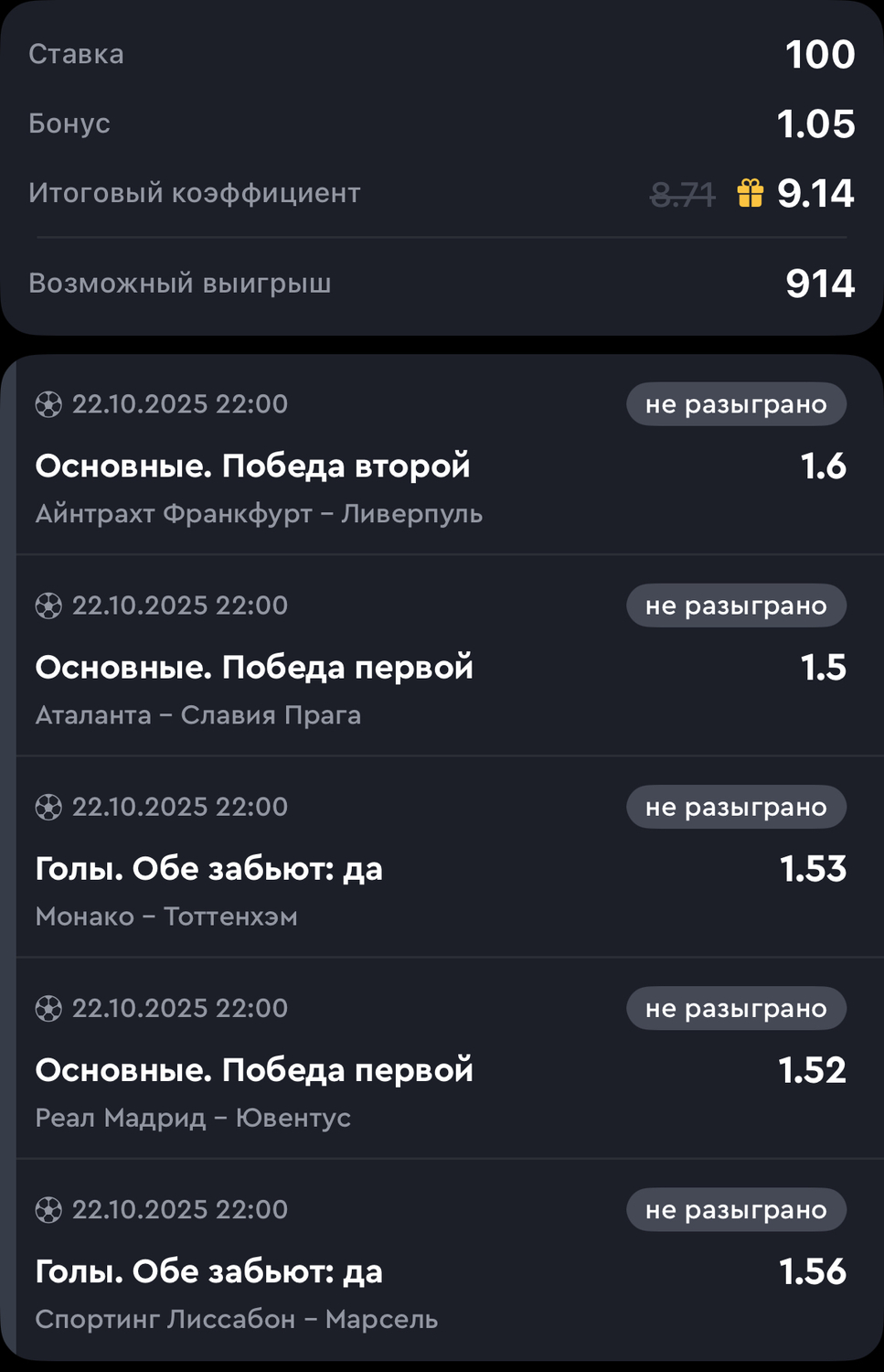
Task: Open the Монако – Тоттенхэм match
Action: [x=166, y=916]
